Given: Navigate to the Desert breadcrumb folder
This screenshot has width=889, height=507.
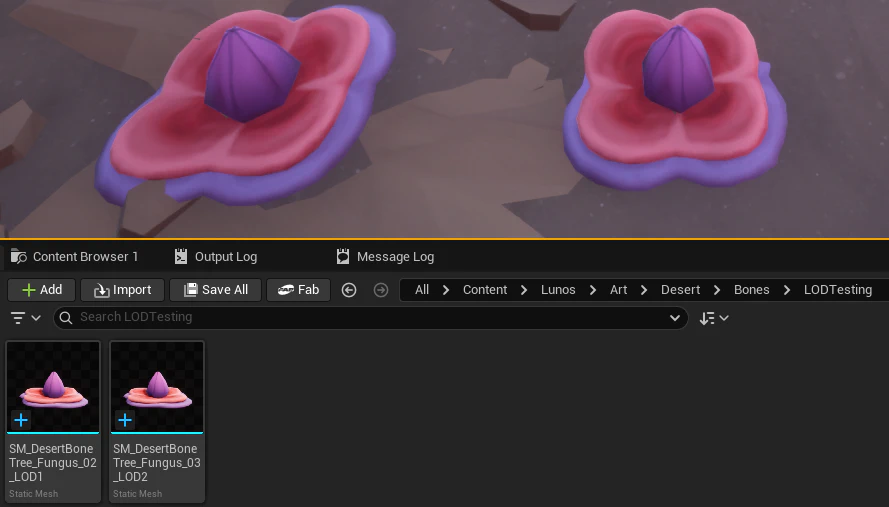Looking at the screenshot, I should point(680,290).
